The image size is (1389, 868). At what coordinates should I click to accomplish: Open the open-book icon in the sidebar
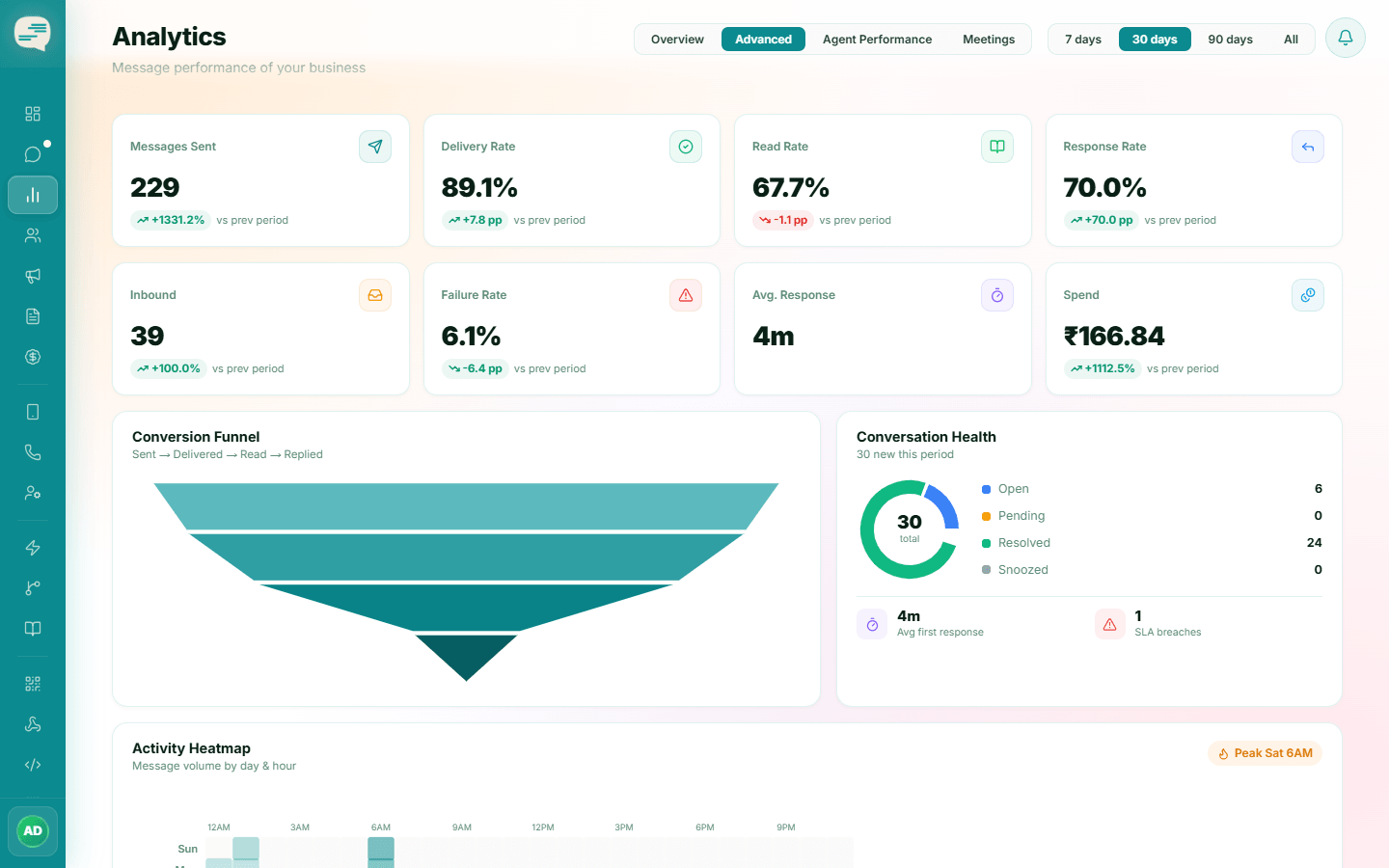[33, 629]
